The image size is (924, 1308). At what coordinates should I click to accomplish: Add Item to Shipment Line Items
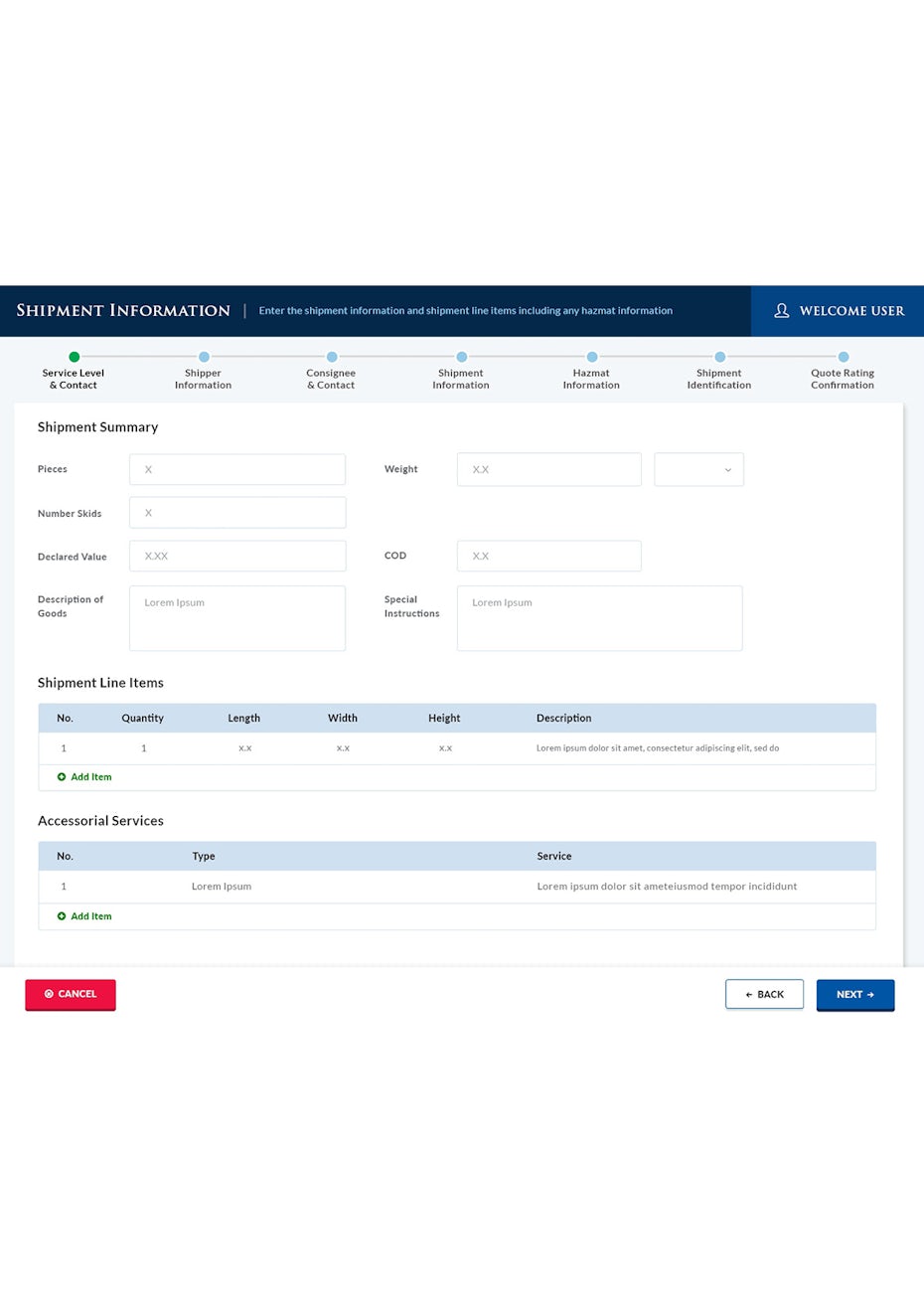point(85,777)
